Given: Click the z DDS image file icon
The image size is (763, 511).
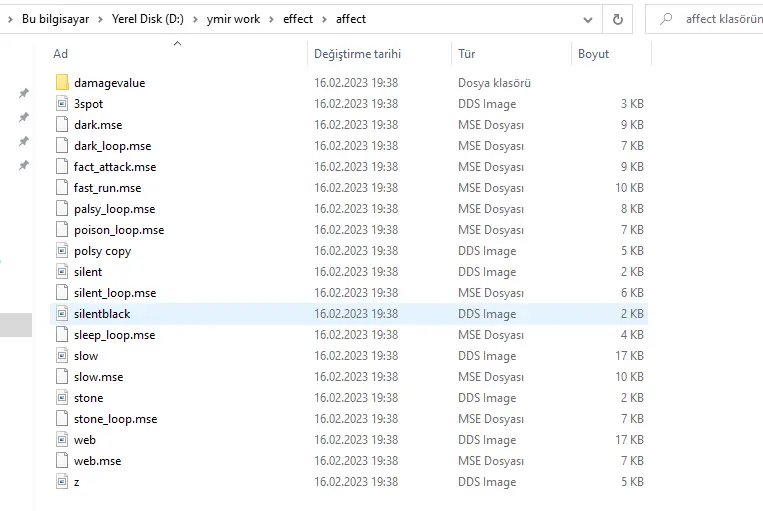Looking at the screenshot, I should (62, 482).
